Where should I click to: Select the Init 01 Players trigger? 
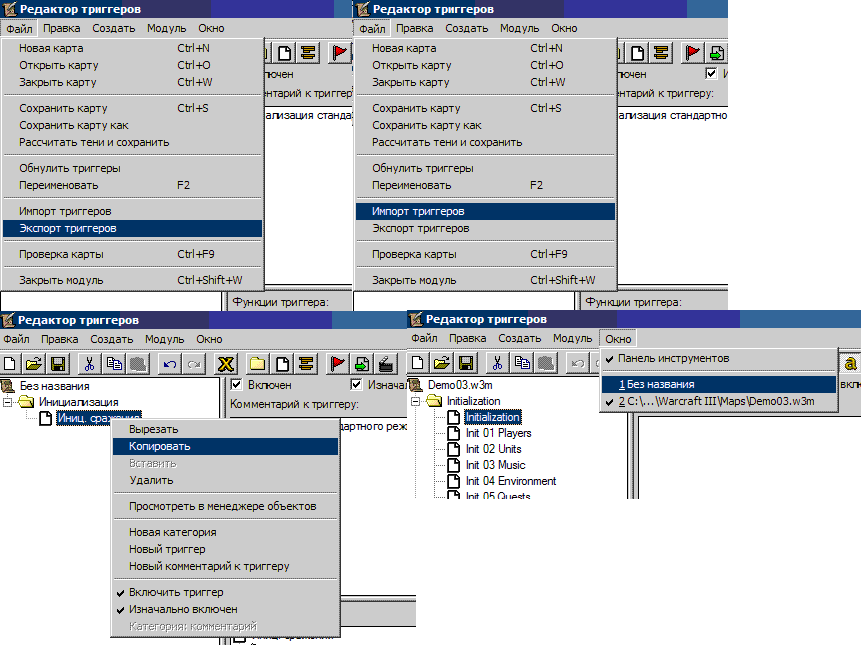point(498,433)
